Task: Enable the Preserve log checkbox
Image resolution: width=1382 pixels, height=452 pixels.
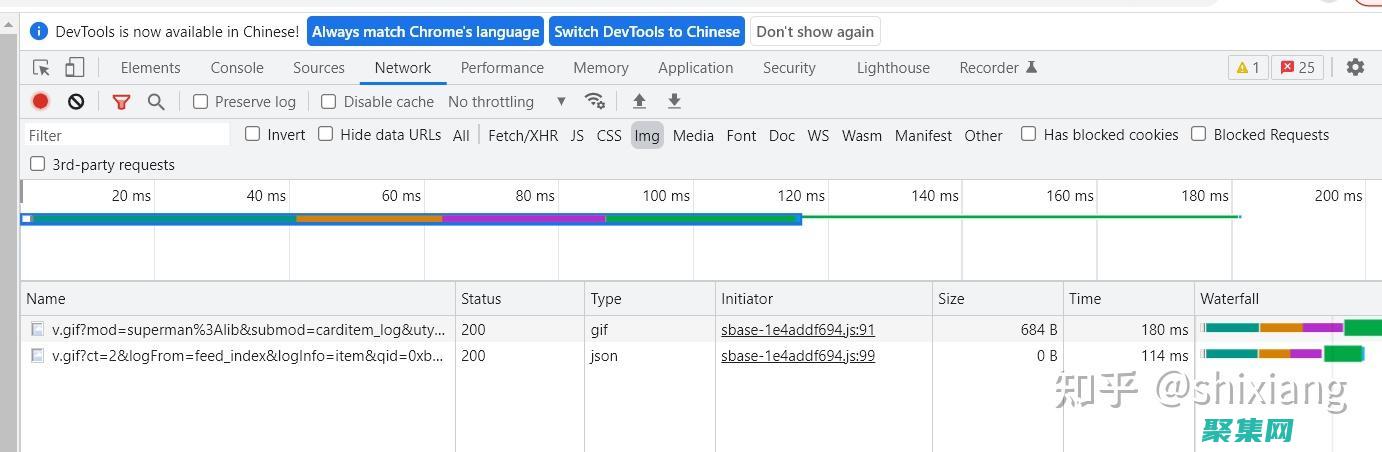Action: (201, 101)
